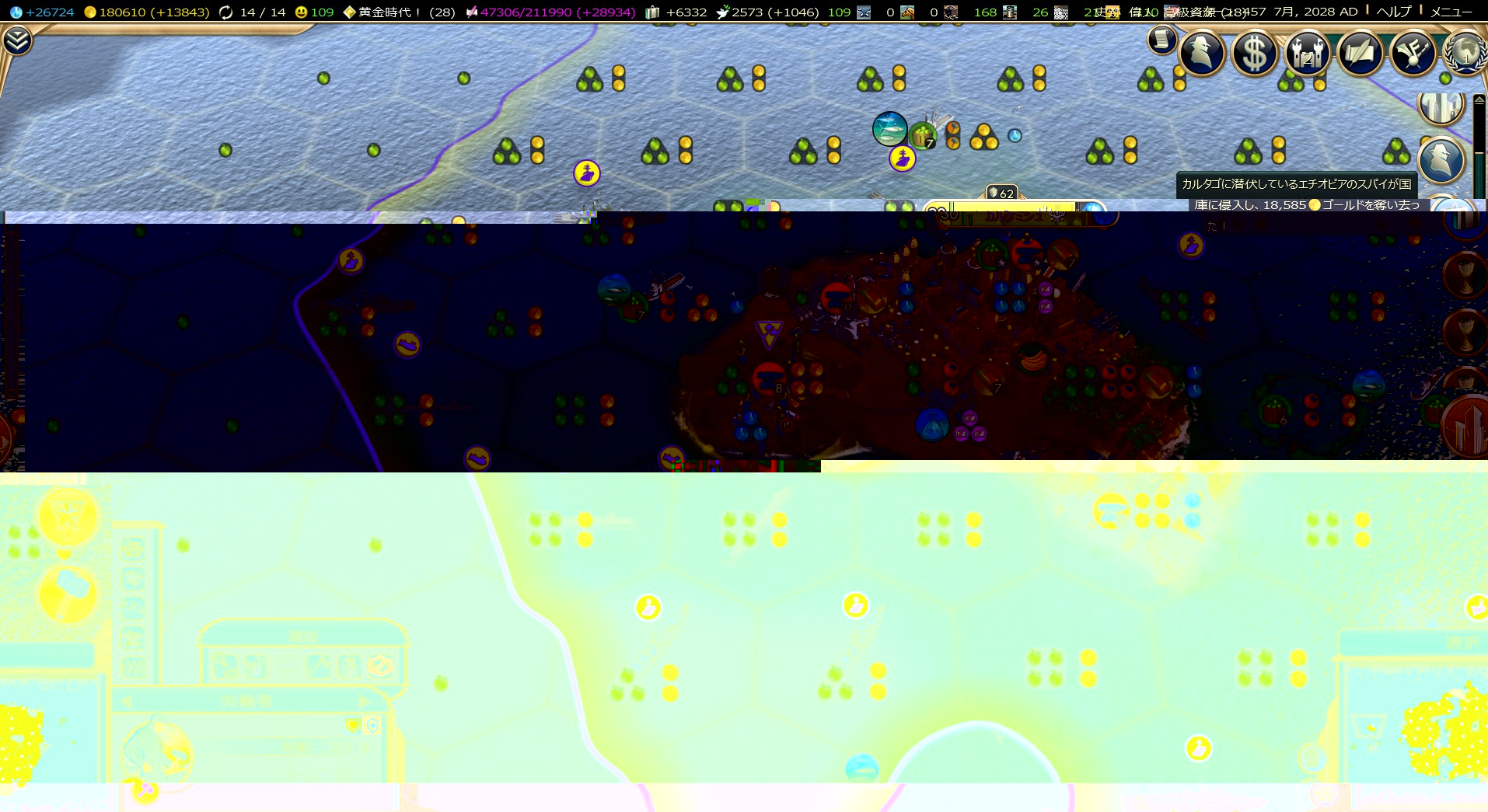The image size is (1488, 812).
Task: Click the fish resource icon on the map
Action: click(889, 128)
